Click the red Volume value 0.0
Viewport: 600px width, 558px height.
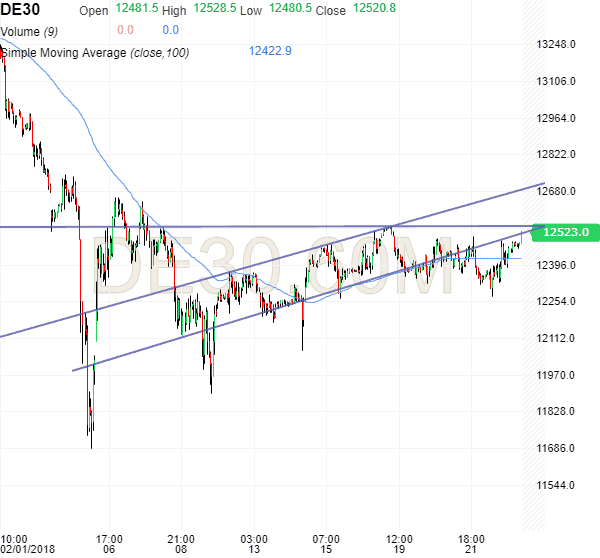(x=125, y=30)
